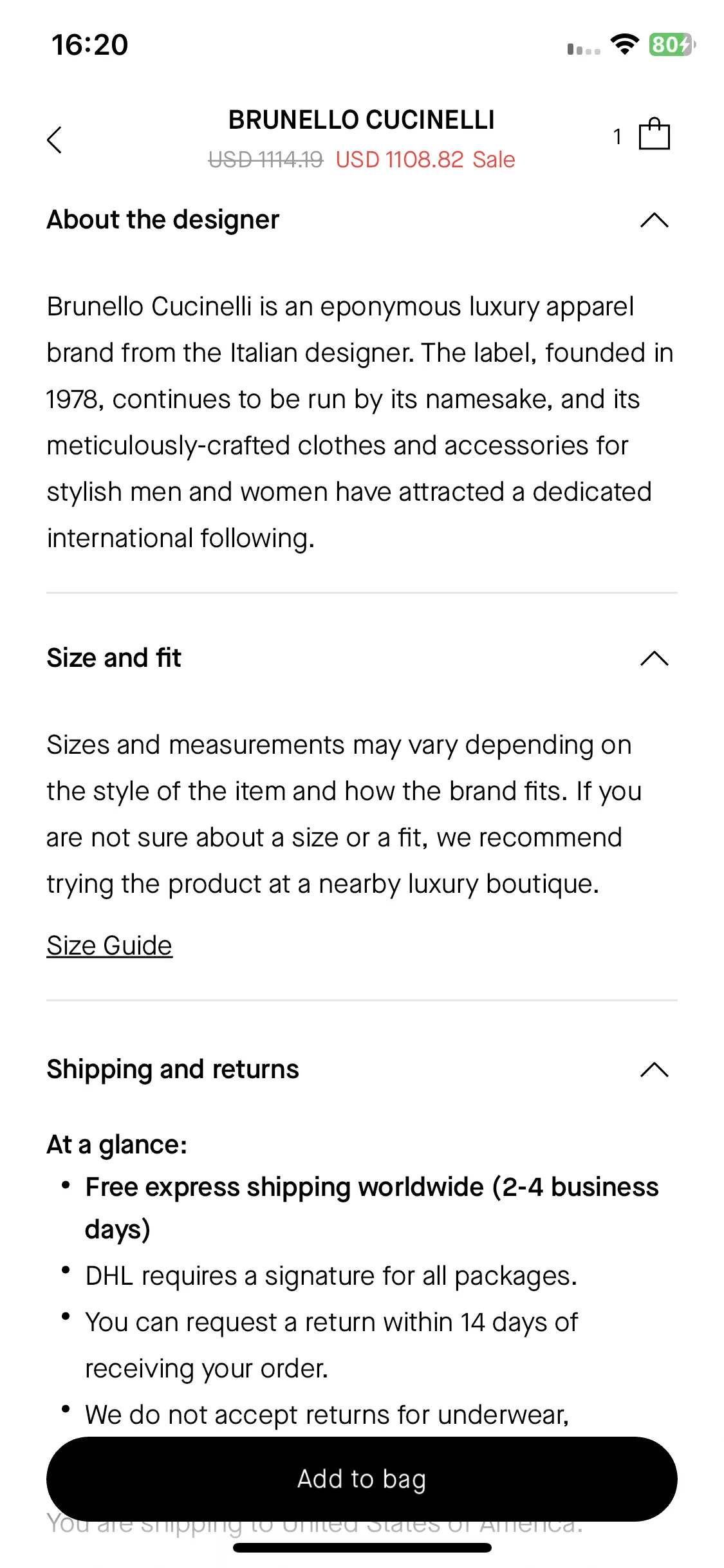Viewport: 724px width, 1568px height.
Task: Tap the home indicator bar
Action: (x=362, y=1547)
